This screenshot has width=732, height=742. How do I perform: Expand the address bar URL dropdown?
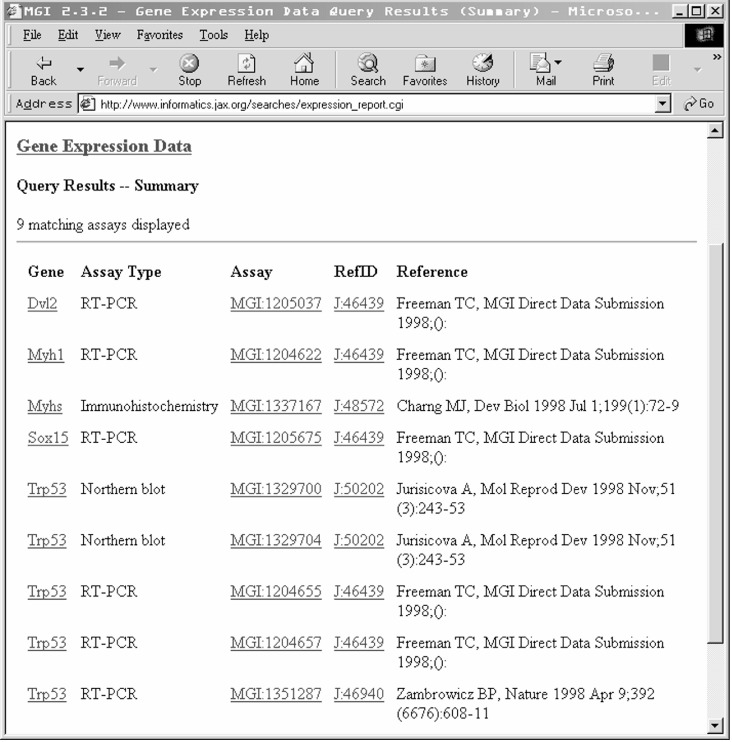(x=663, y=104)
